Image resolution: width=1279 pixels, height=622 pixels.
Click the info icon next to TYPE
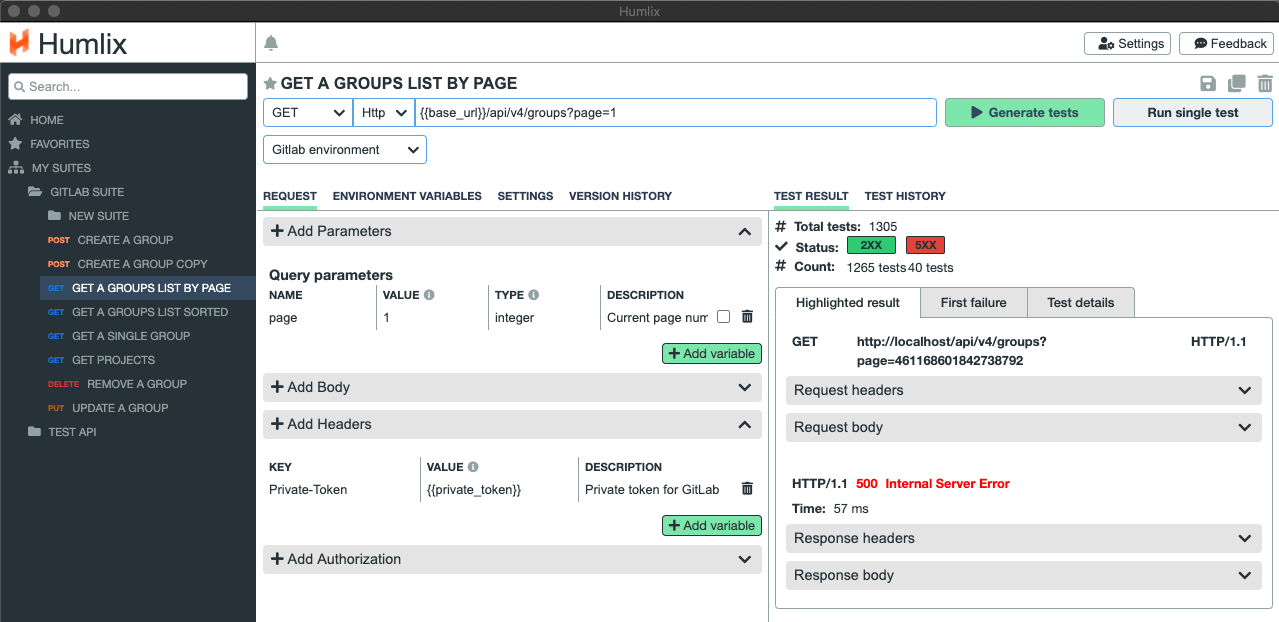point(534,295)
